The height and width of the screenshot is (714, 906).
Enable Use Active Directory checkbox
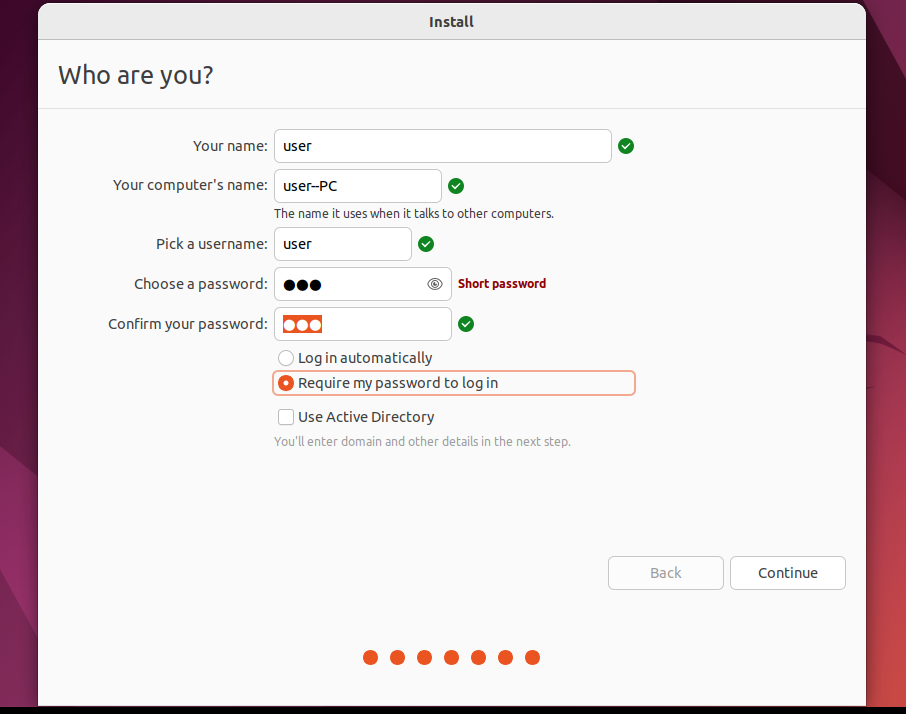tap(286, 417)
